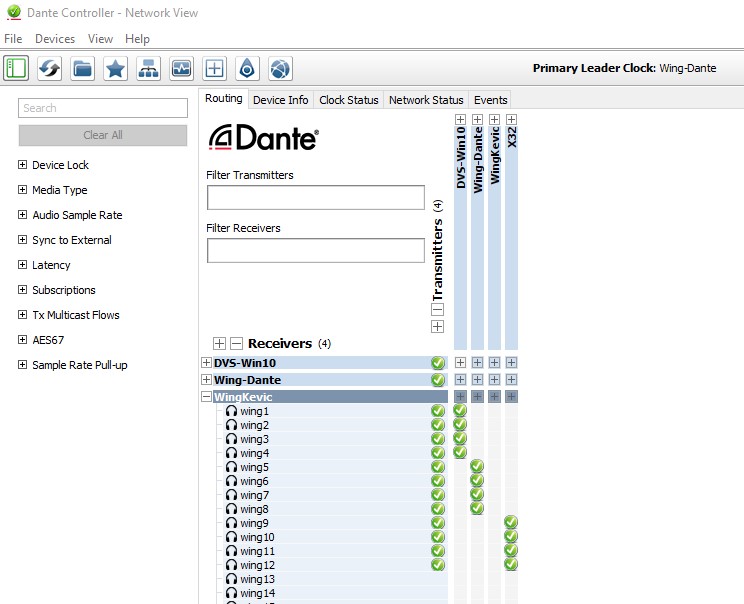
Task: Click the Dante Controller title bar icon
Action: tap(14, 12)
